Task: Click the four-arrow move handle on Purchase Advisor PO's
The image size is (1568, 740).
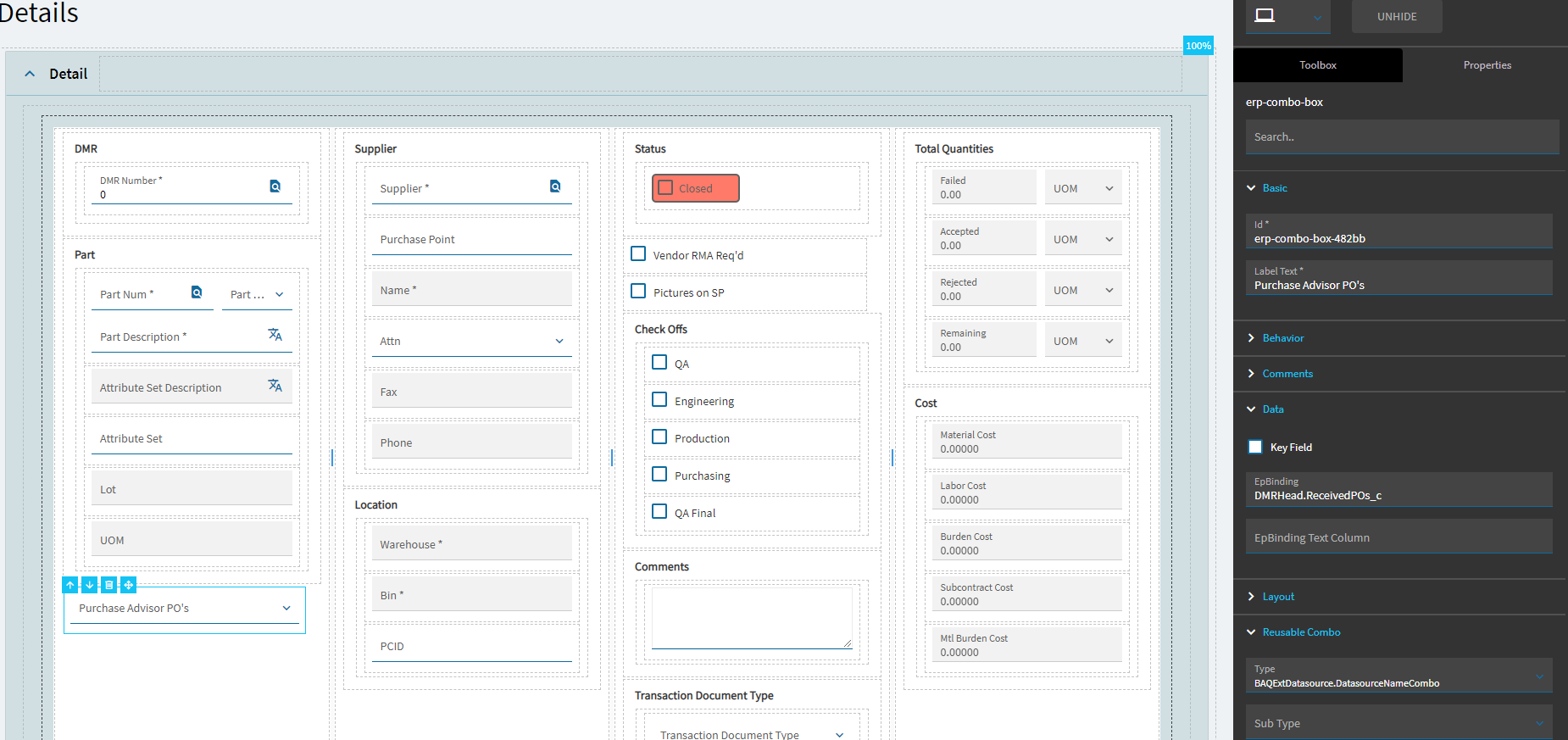Action: (x=129, y=585)
